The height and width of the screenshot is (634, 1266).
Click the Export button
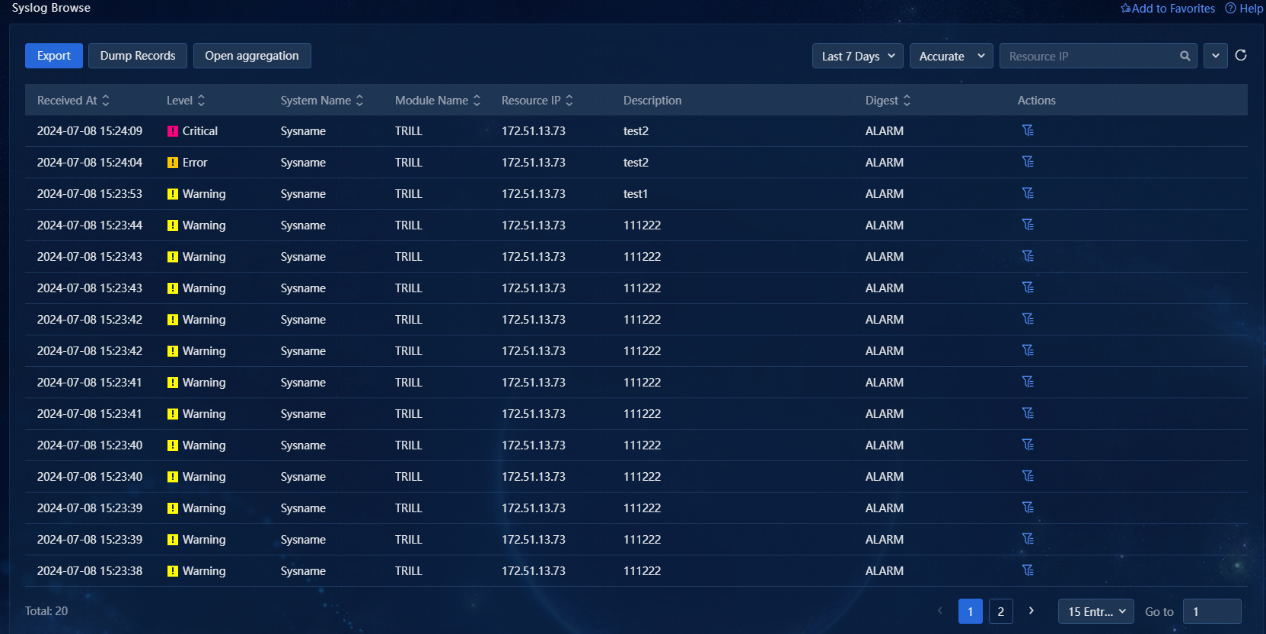coord(54,56)
